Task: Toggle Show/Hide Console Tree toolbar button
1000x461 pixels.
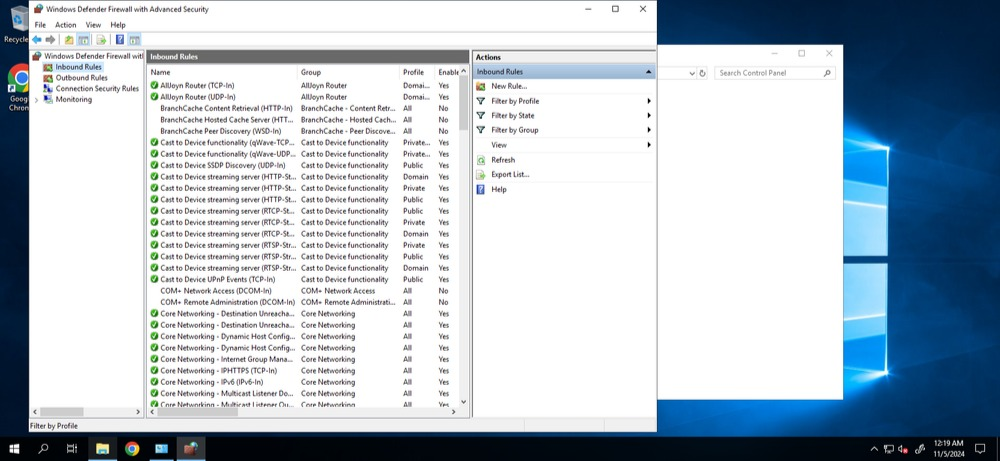Action: point(84,40)
